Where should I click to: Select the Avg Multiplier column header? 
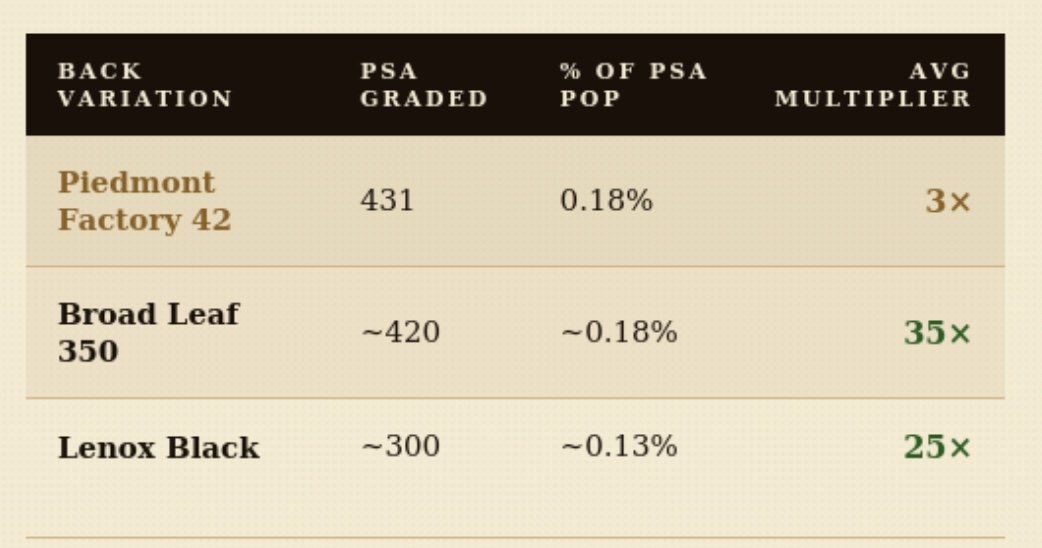click(872, 85)
